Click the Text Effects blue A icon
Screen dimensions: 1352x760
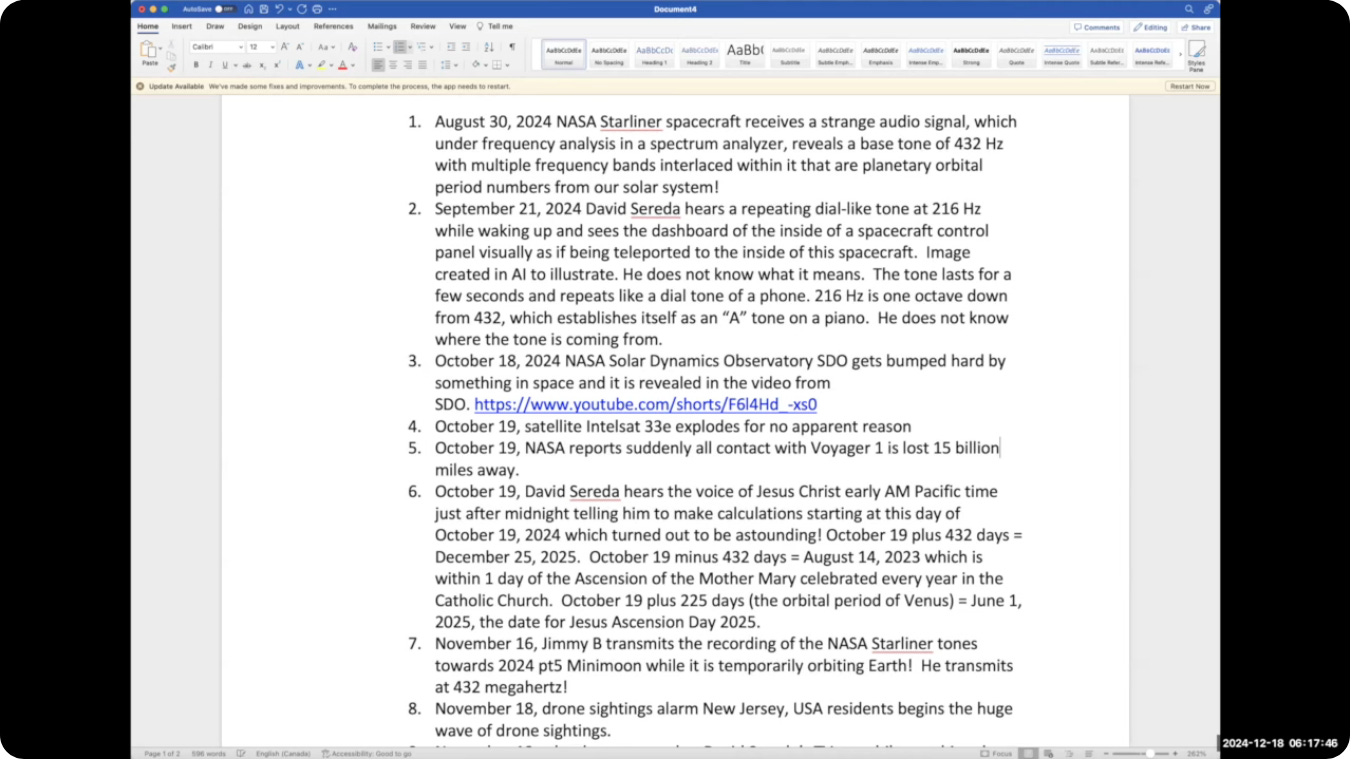[x=299, y=65]
